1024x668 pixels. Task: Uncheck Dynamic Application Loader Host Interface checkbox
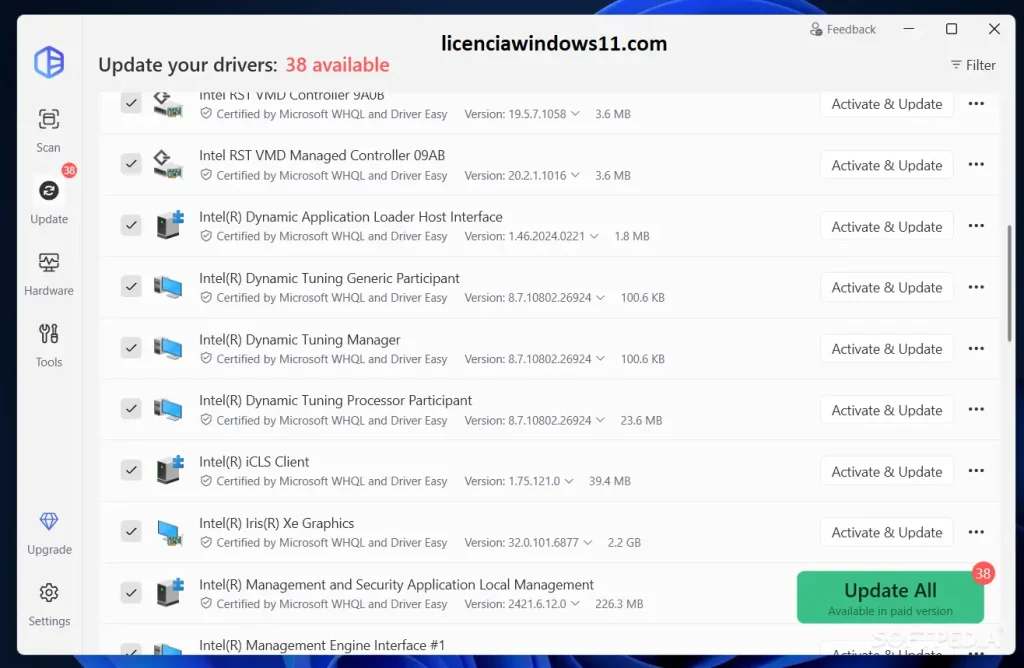(131, 225)
